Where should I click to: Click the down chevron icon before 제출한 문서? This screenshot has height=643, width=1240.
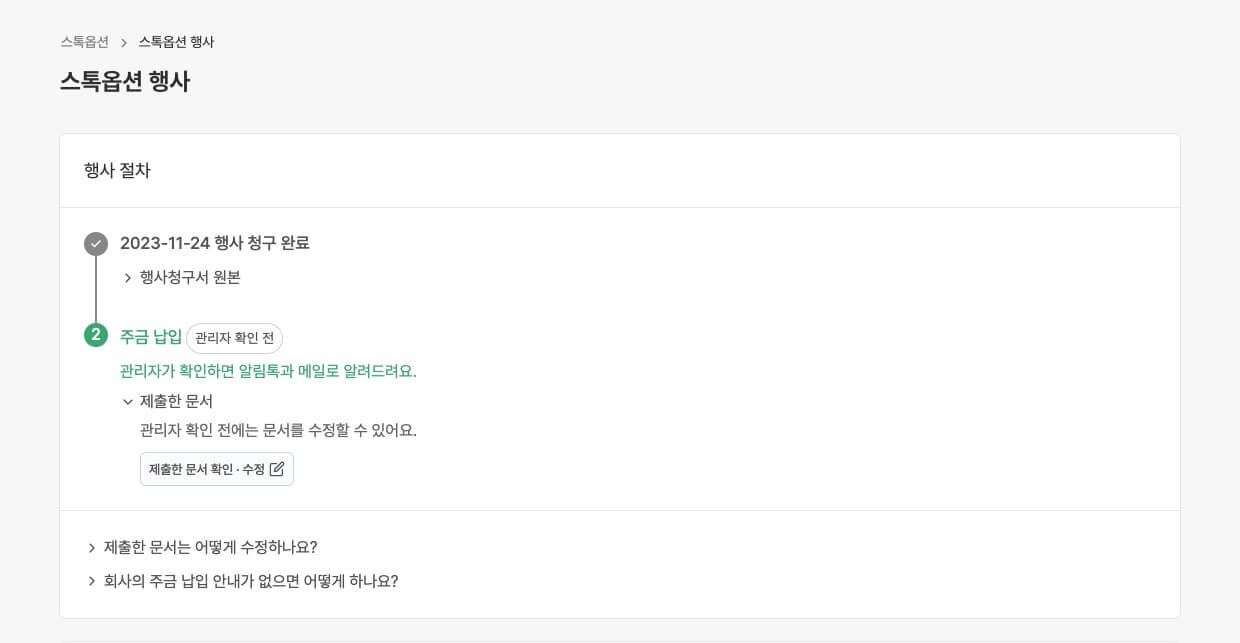pos(128,401)
